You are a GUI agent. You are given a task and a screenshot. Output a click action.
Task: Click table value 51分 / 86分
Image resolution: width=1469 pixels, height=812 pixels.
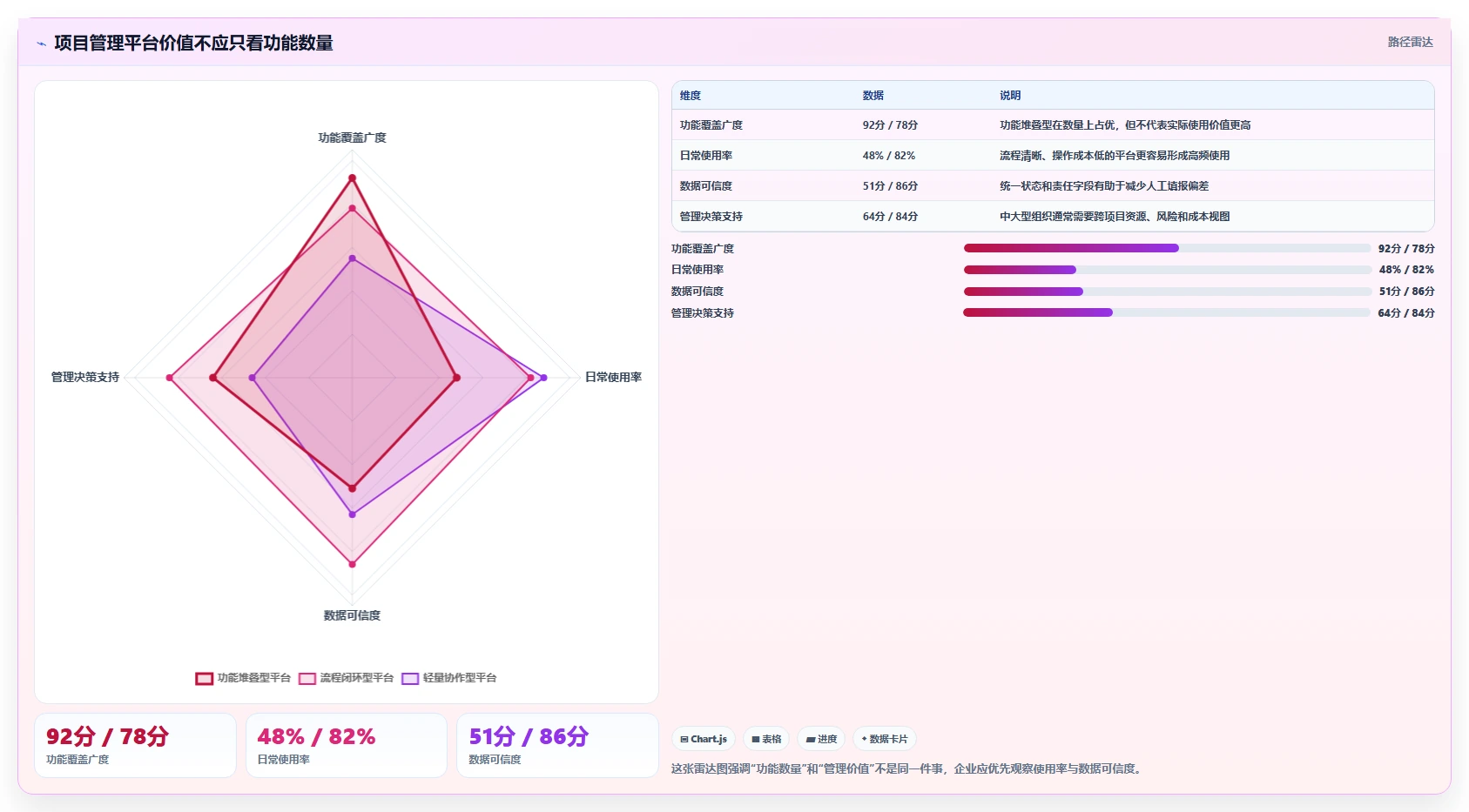(x=890, y=186)
